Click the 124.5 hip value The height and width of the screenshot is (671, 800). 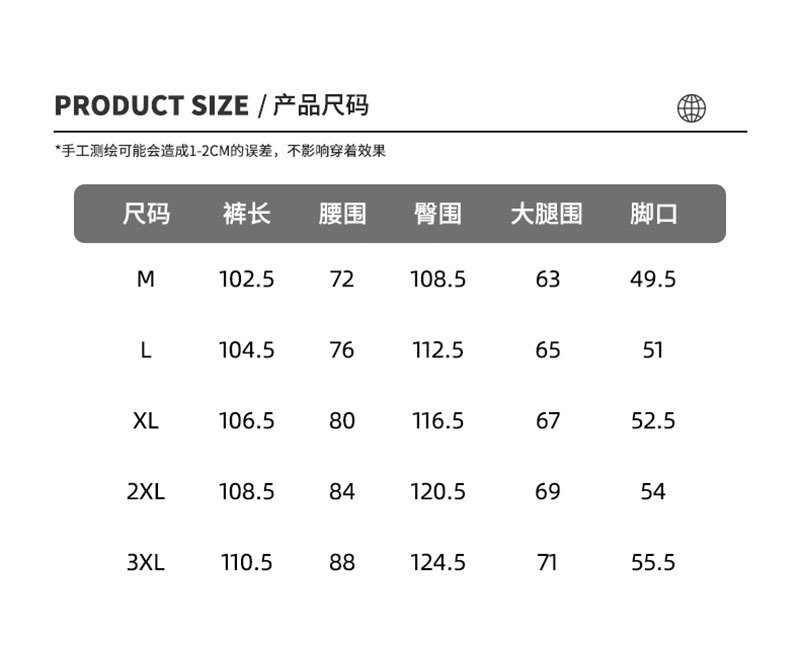(438, 563)
